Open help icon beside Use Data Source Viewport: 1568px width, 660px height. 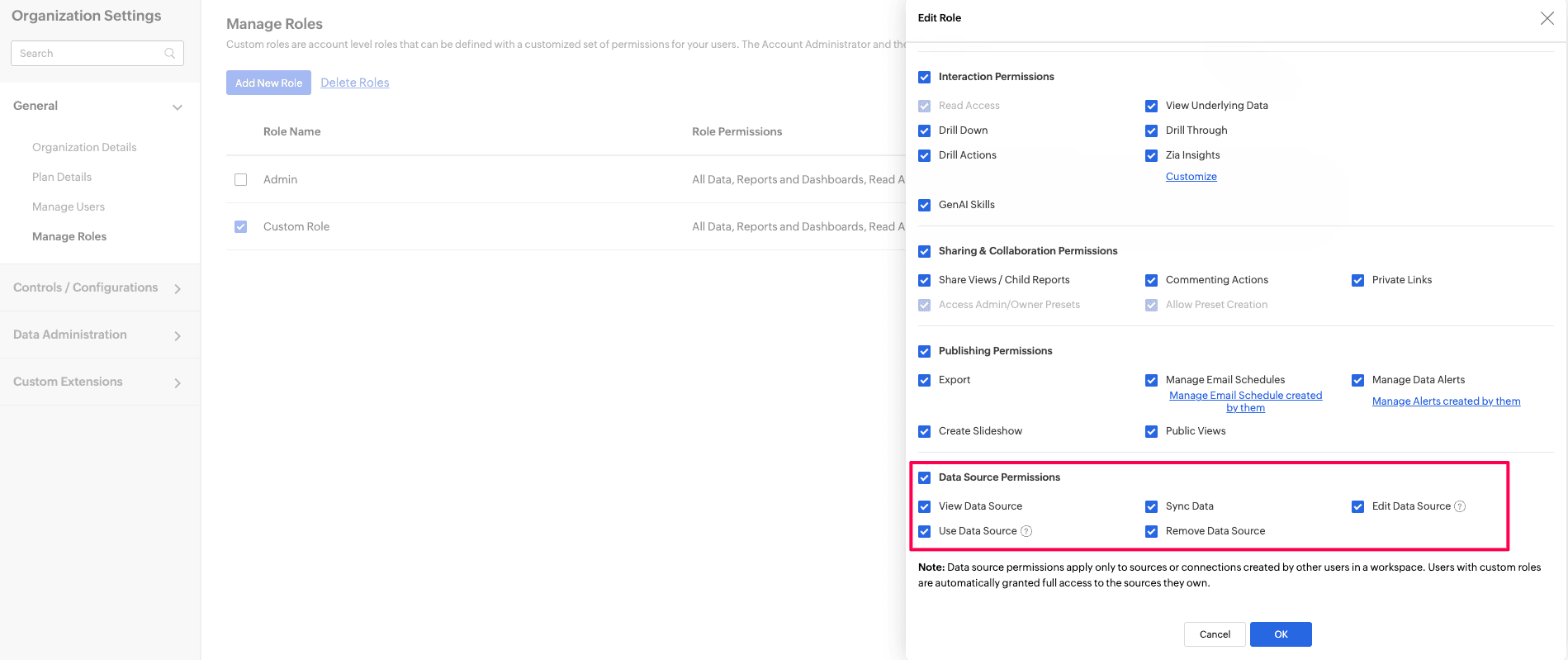1026,531
